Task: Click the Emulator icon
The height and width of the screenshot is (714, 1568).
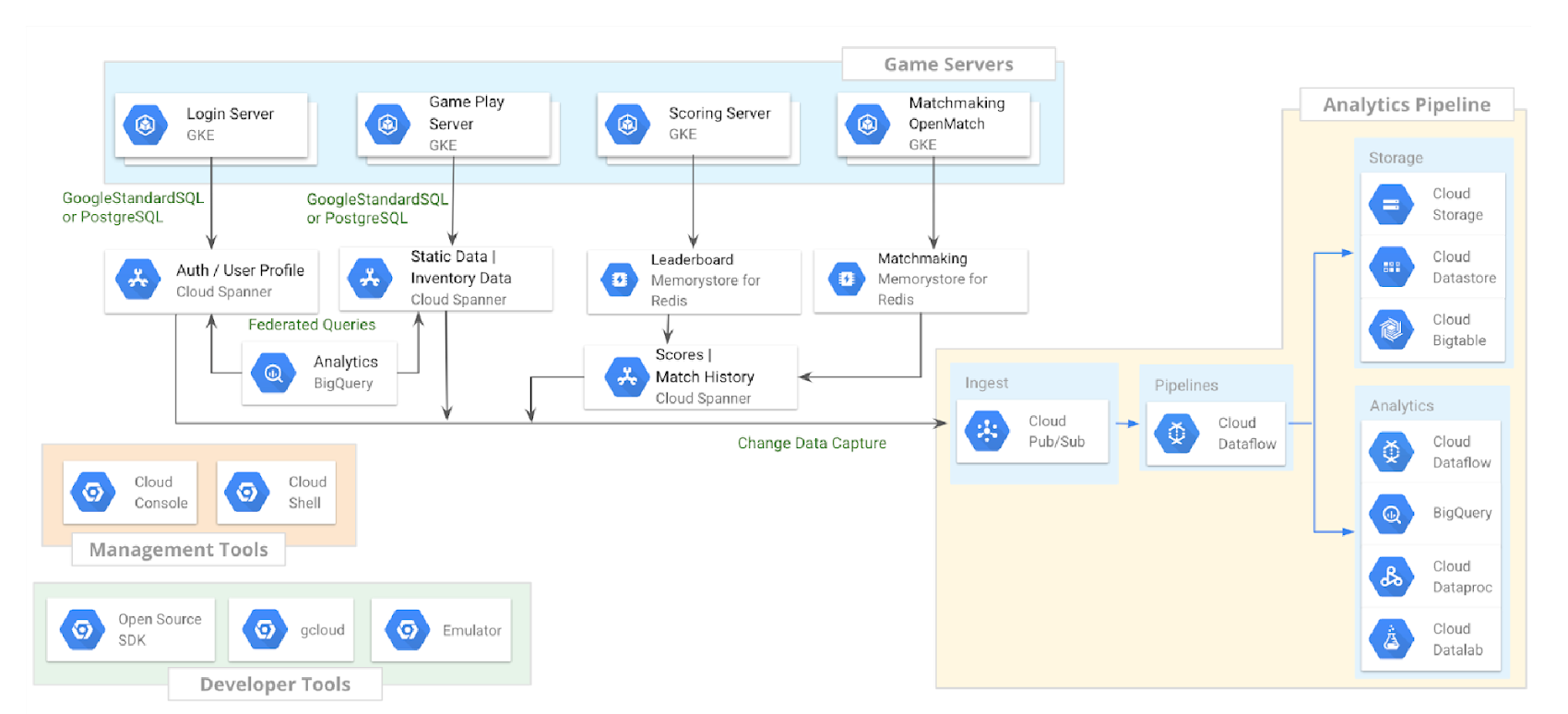Action: coord(408,629)
